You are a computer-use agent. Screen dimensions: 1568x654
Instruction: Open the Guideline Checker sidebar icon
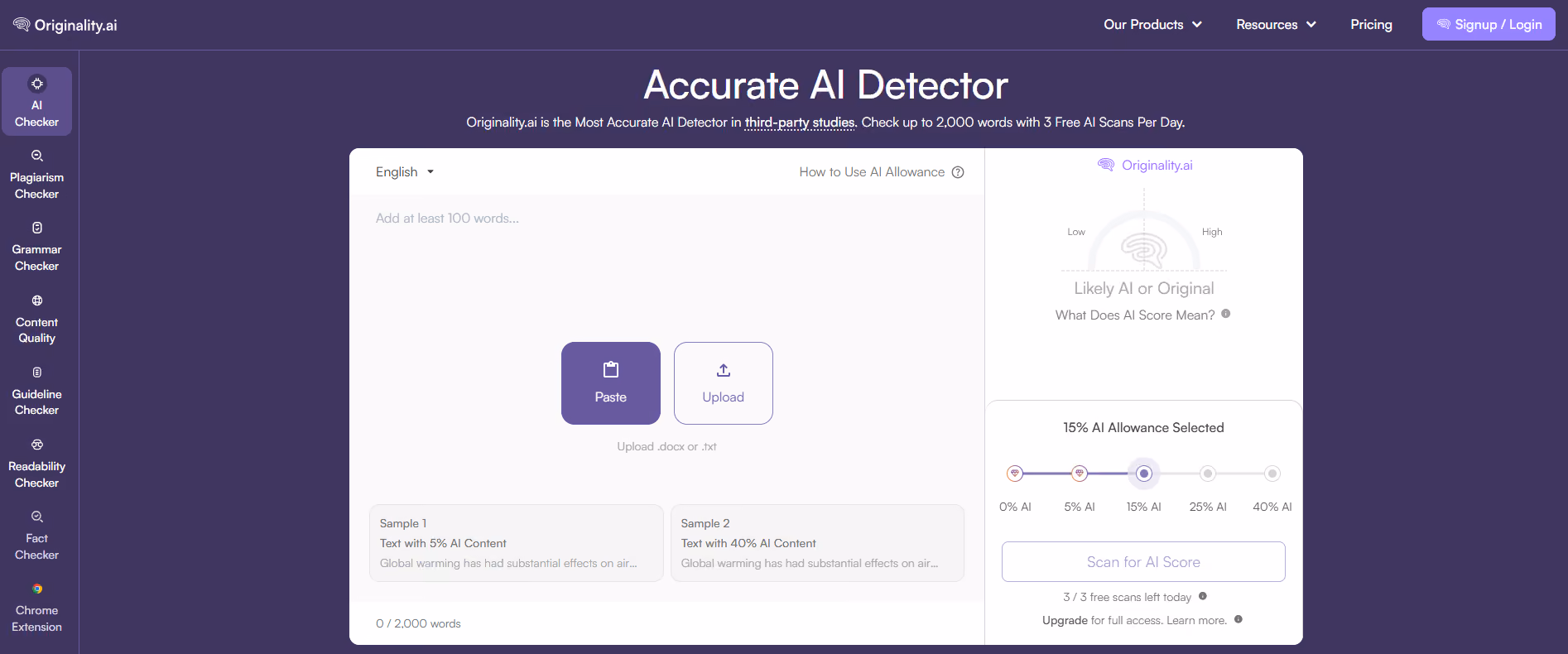36,373
